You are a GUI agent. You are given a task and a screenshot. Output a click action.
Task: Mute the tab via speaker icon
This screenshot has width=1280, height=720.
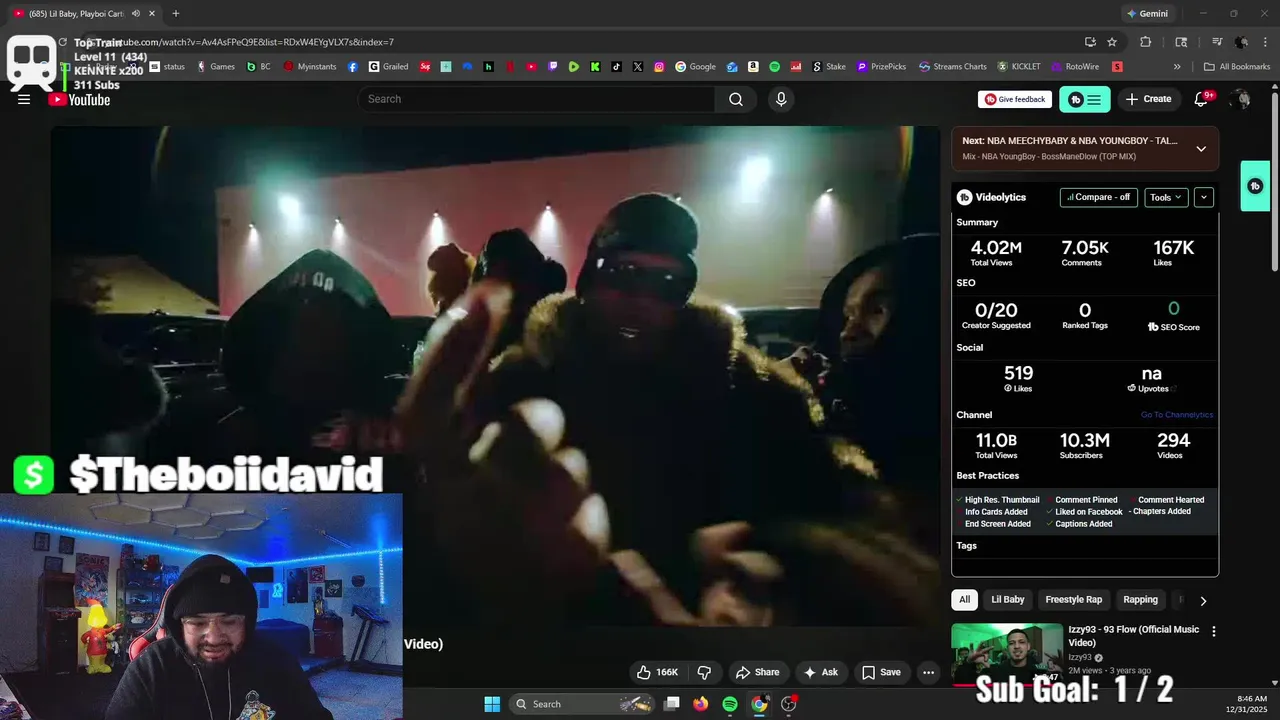136,14
